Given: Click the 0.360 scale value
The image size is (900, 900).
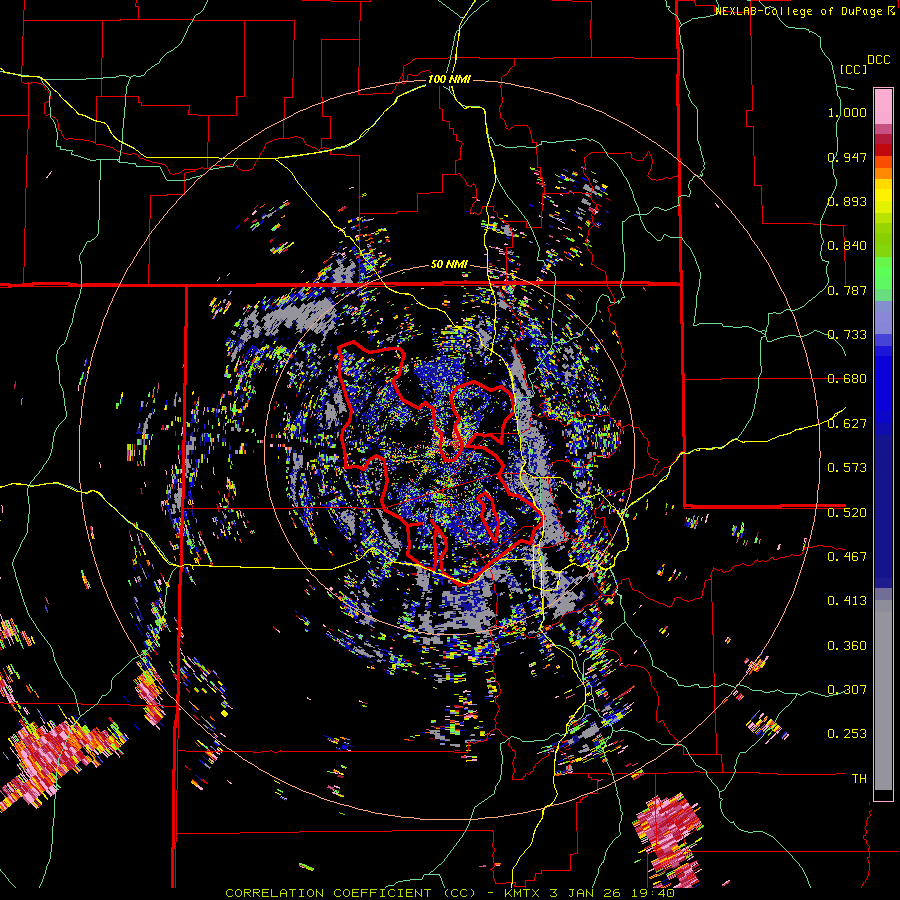Looking at the screenshot, I should point(847,646).
